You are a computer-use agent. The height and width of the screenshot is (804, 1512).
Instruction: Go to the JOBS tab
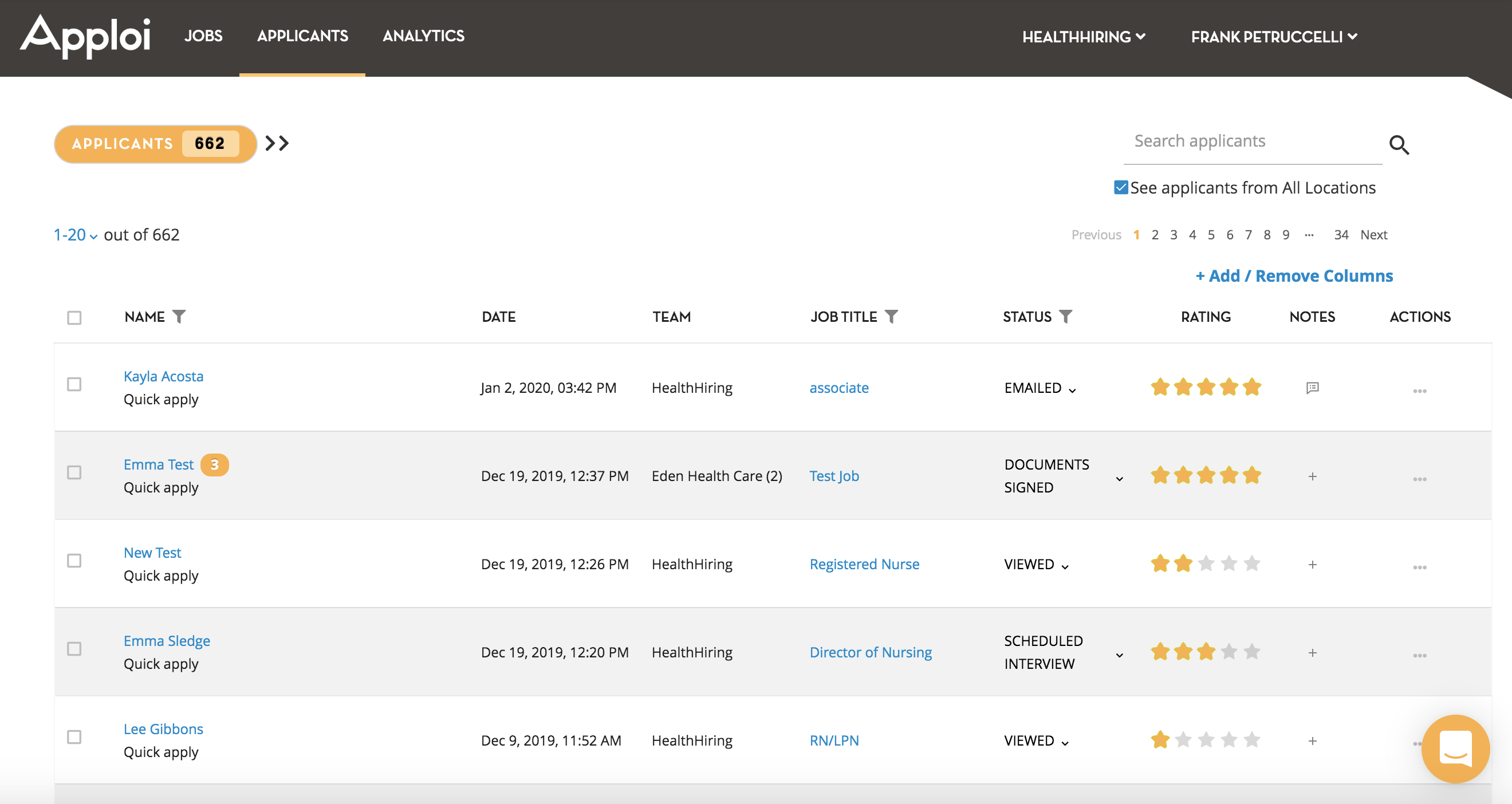tap(203, 36)
